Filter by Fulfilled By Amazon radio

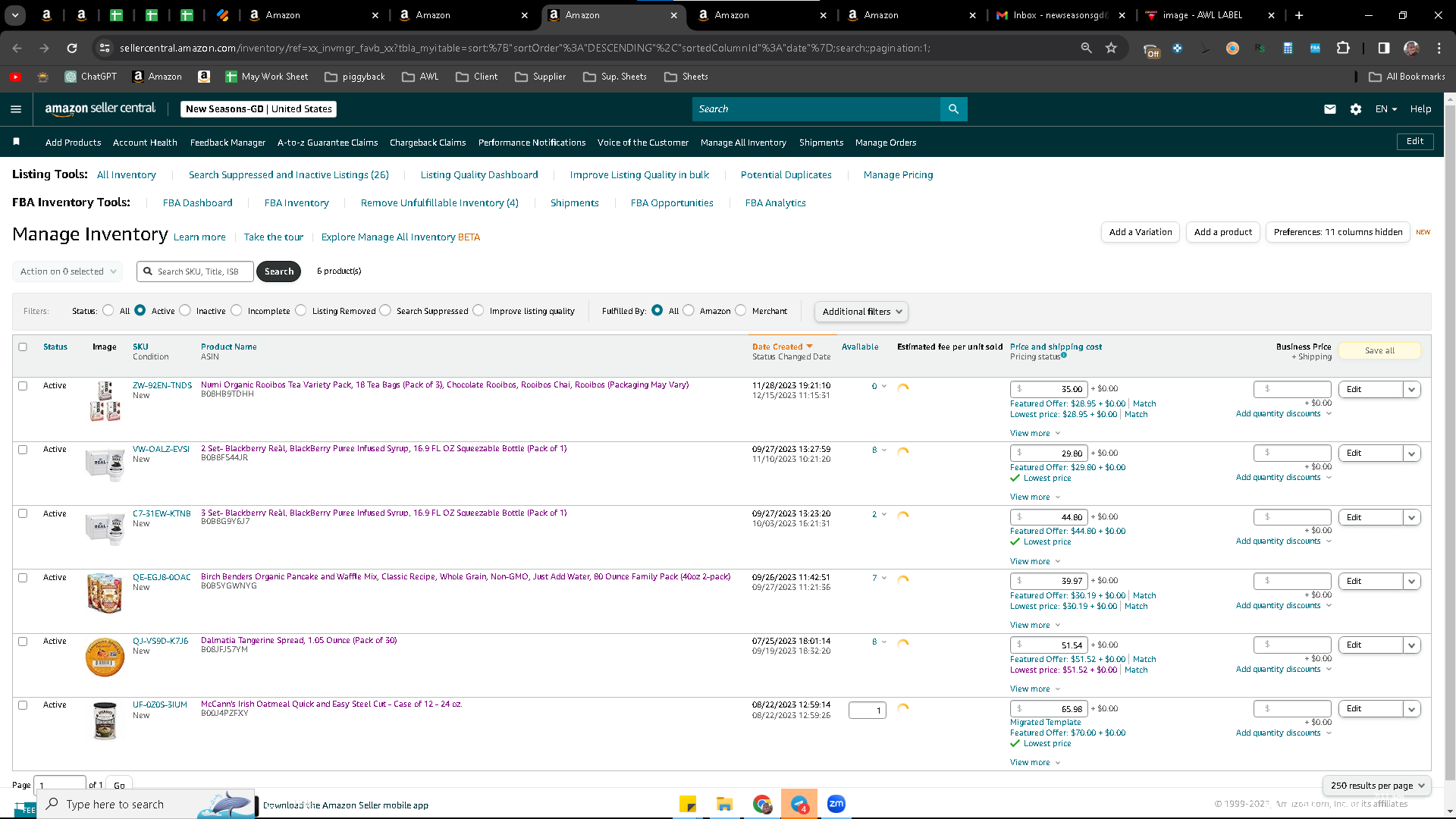(689, 310)
